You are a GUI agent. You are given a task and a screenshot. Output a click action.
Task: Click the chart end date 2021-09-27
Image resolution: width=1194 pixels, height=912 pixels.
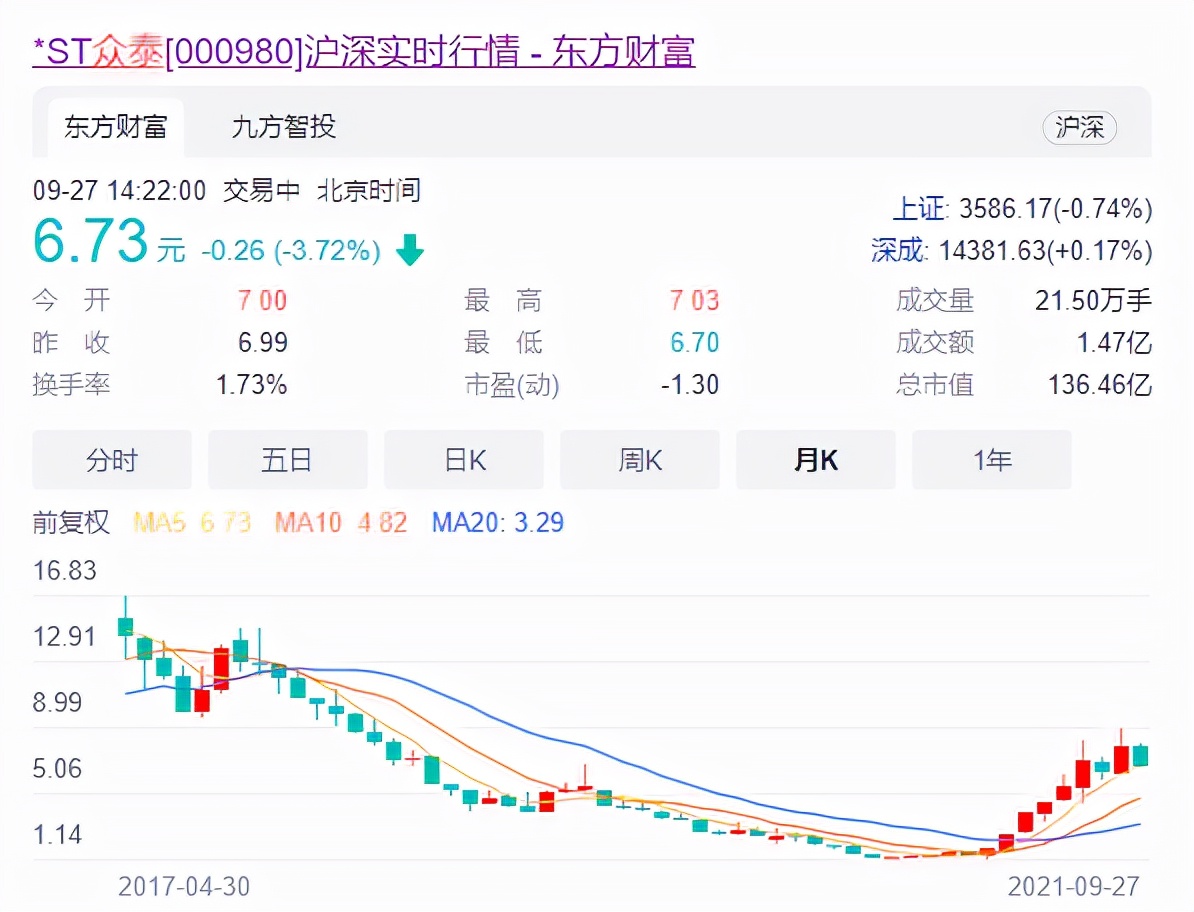pos(1074,886)
